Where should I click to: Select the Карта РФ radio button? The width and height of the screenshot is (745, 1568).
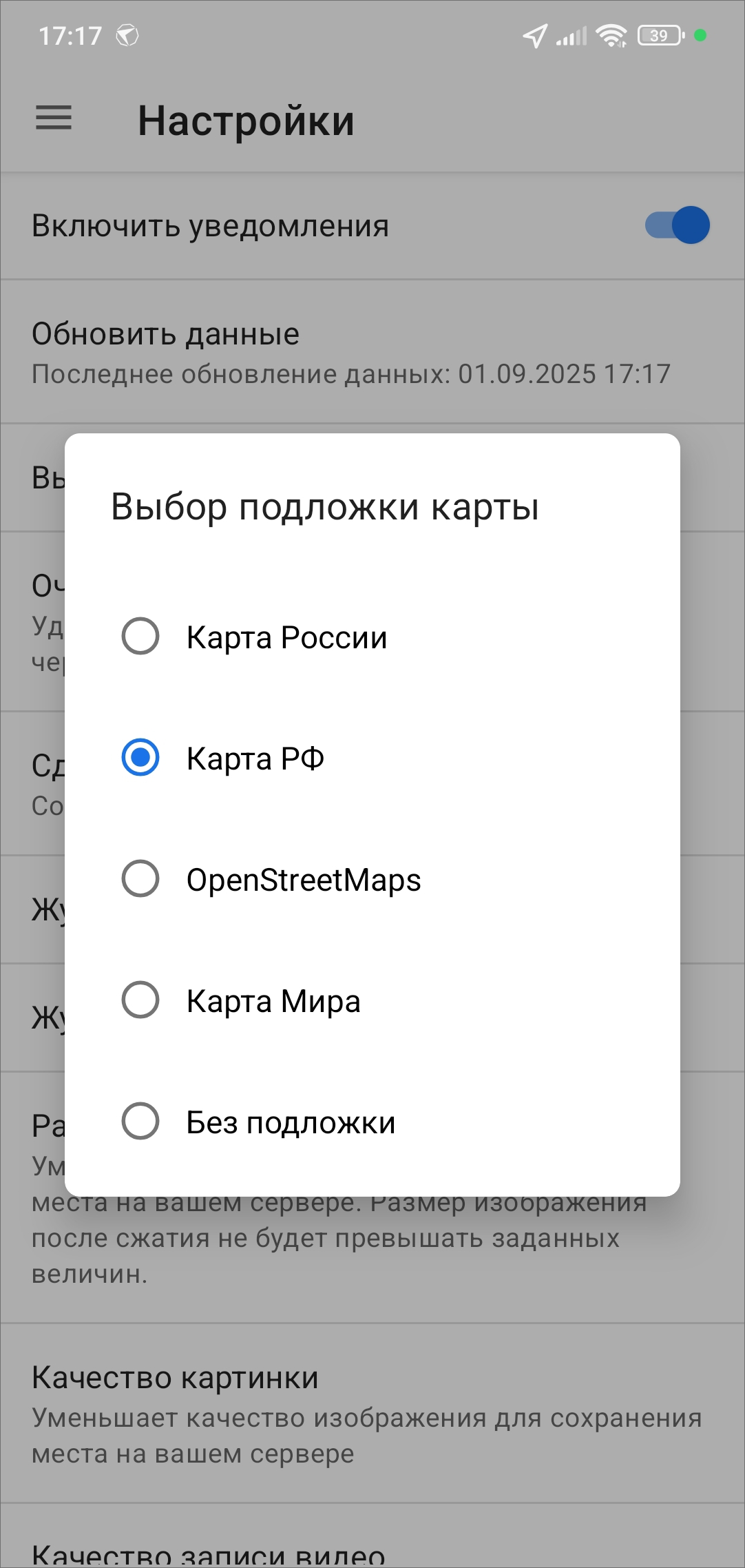140,757
